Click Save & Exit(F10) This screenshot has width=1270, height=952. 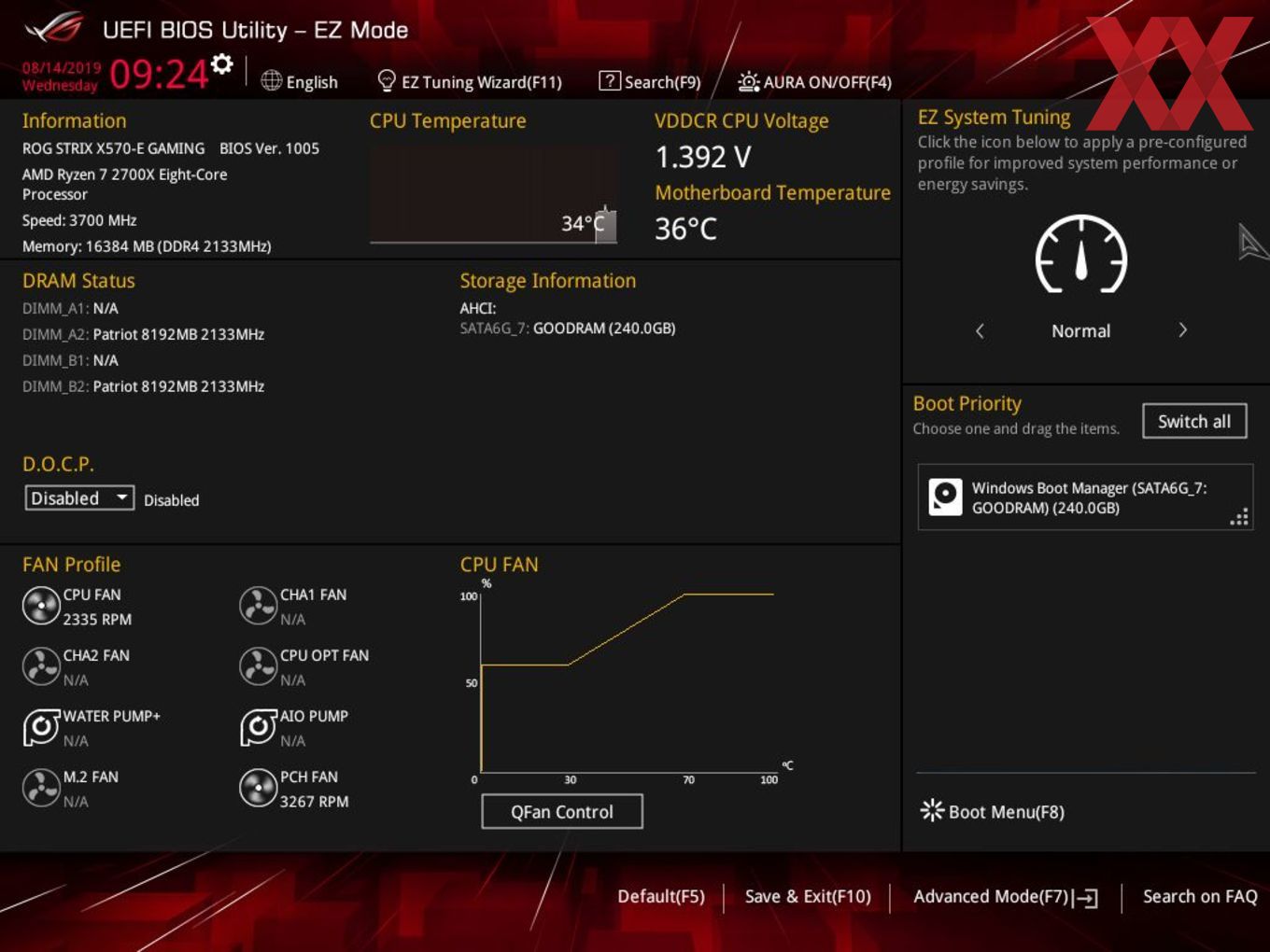pyautogui.click(x=808, y=897)
